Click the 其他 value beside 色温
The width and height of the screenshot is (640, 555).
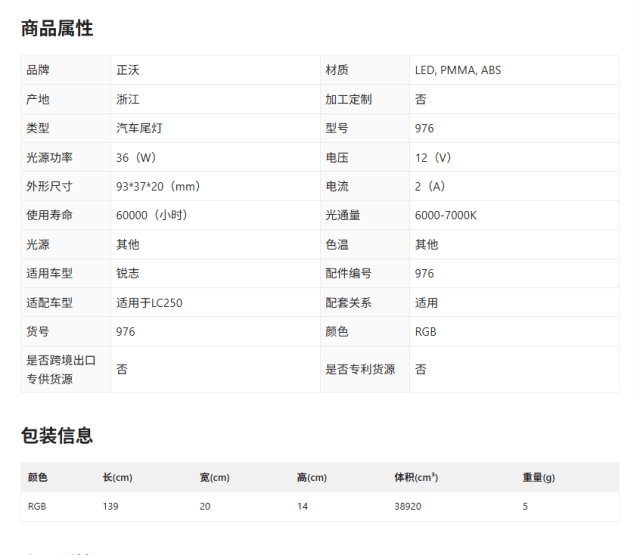(427, 244)
